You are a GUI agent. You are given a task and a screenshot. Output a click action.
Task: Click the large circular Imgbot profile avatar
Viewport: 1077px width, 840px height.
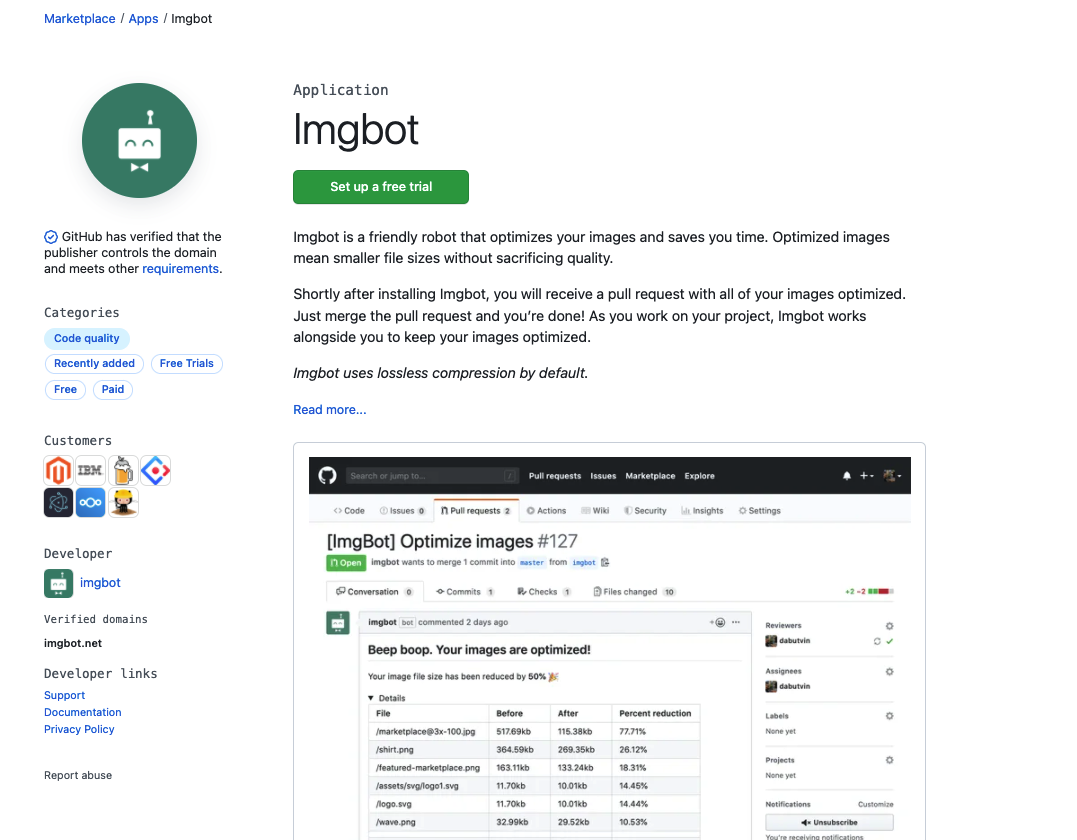pos(139,140)
